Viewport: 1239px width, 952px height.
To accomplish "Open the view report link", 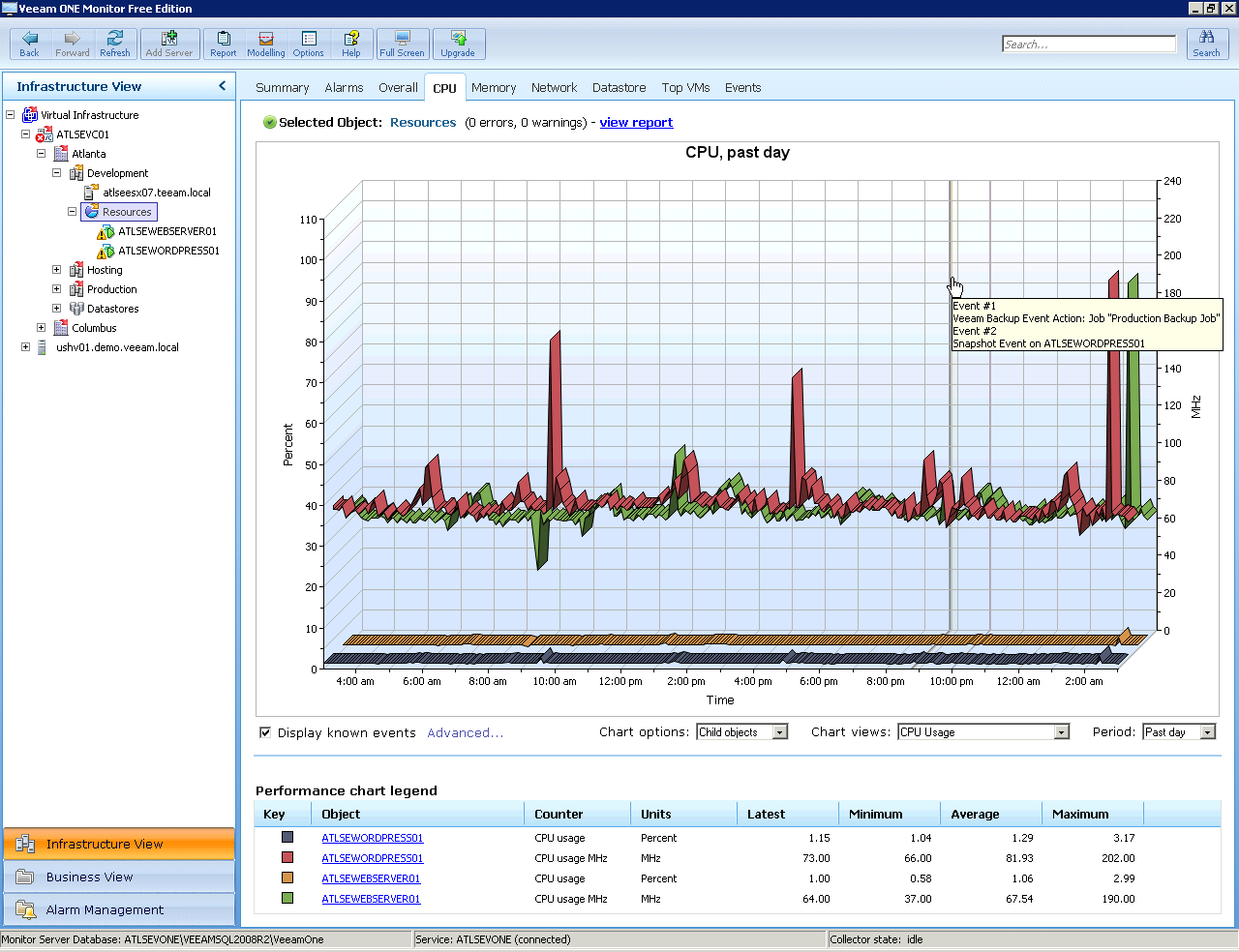I will click(636, 123).
